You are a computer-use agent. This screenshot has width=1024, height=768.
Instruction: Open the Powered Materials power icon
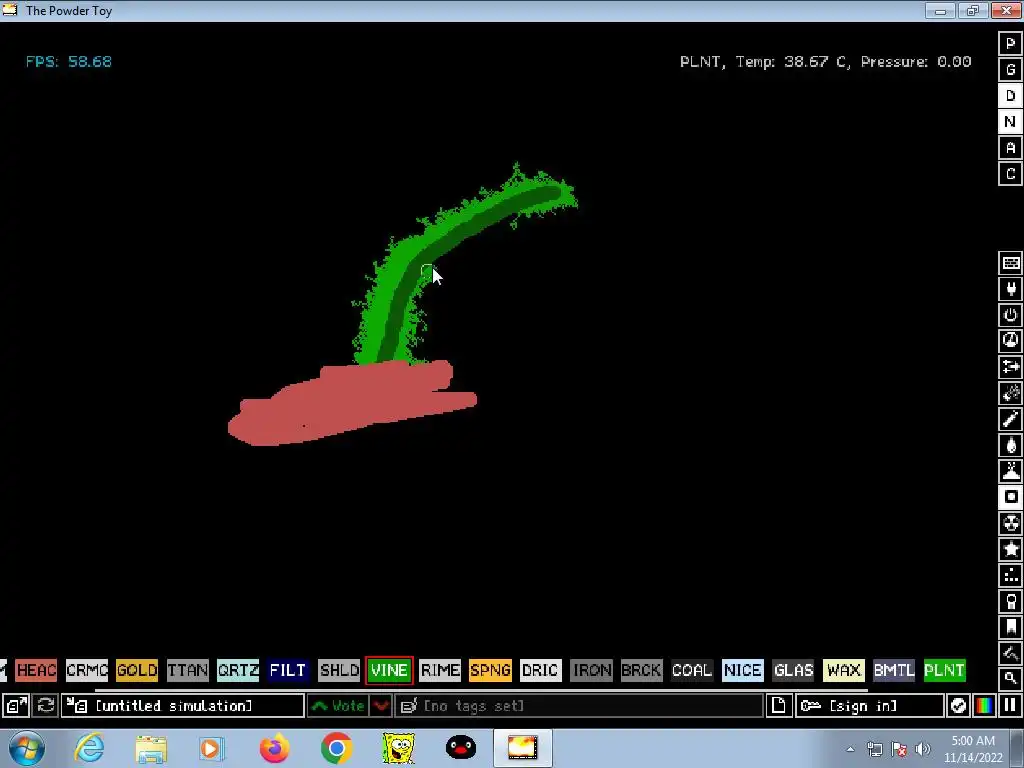1010,315
